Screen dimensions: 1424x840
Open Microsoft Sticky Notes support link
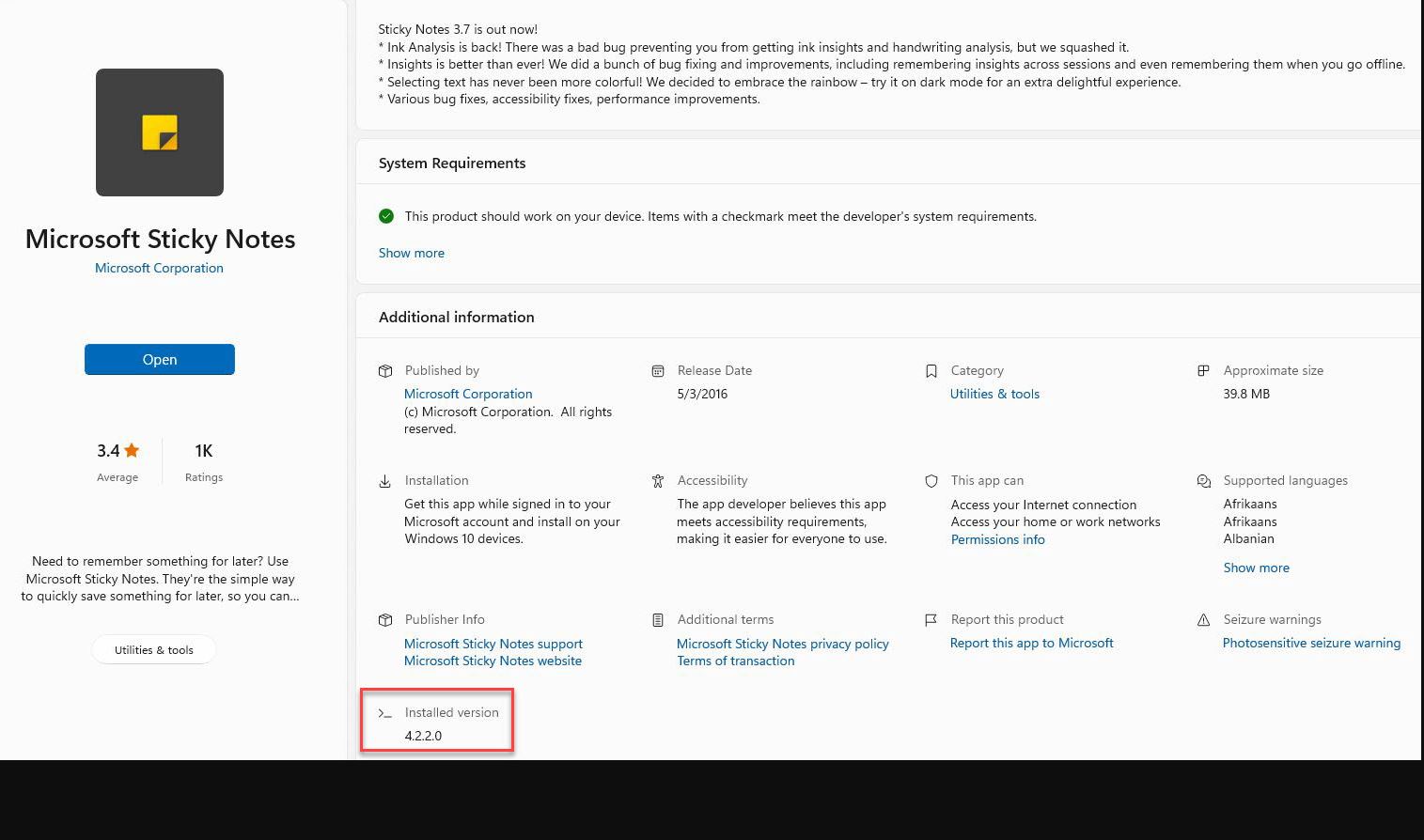[x=493, y=644]
